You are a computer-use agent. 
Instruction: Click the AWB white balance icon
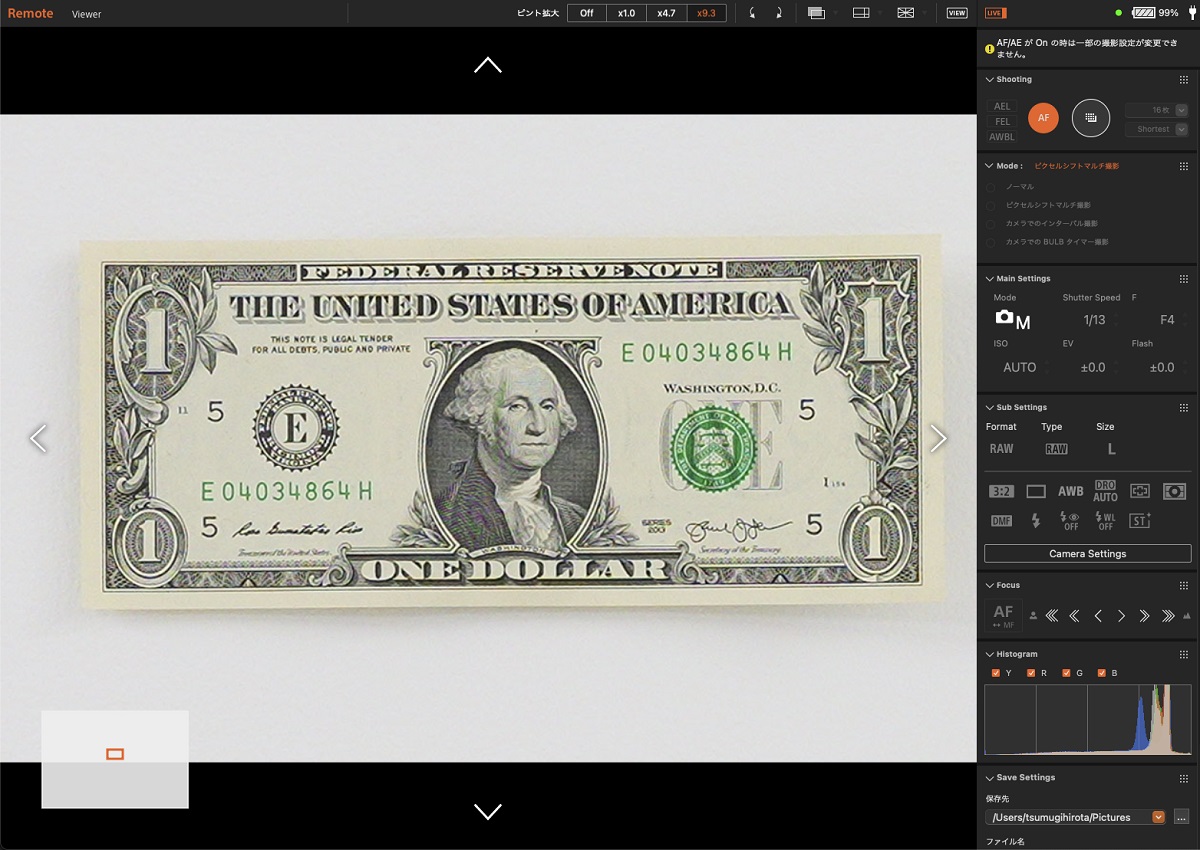(1070, 491)
